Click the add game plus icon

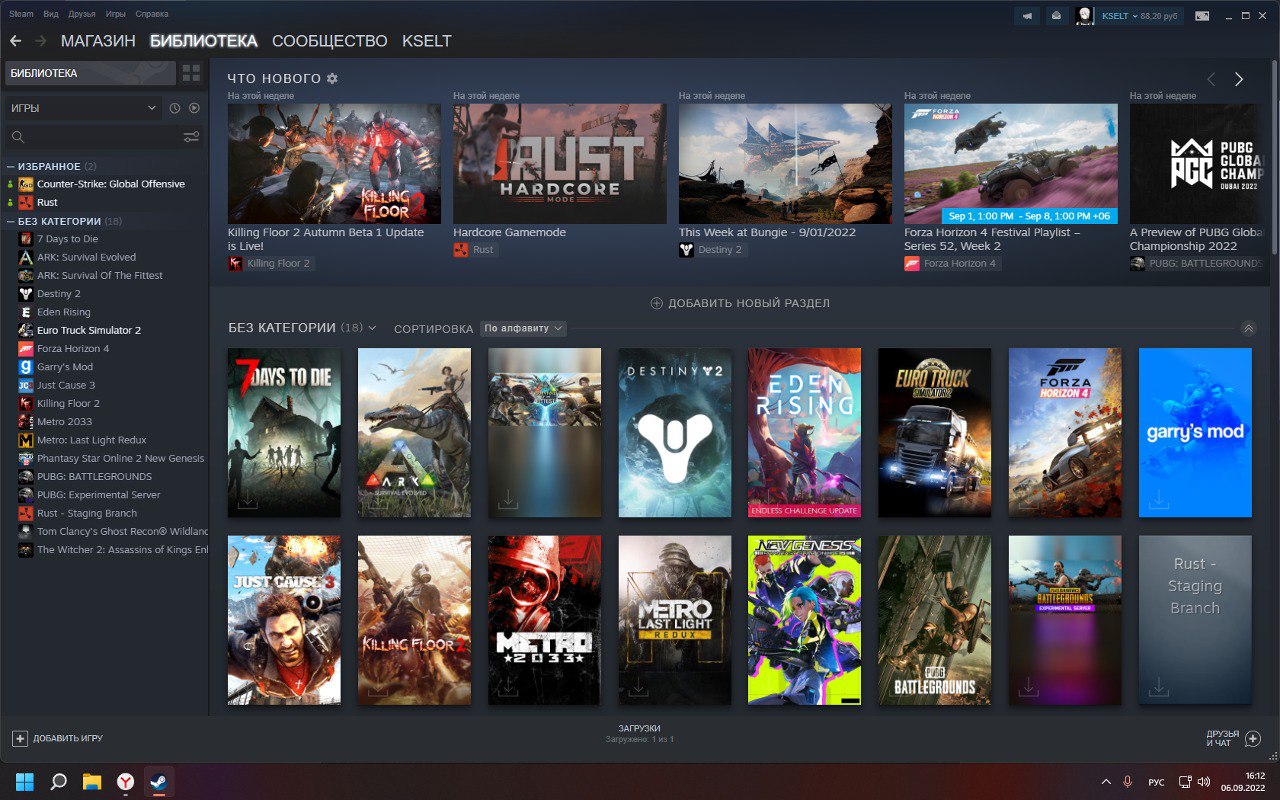coord(20,738)
